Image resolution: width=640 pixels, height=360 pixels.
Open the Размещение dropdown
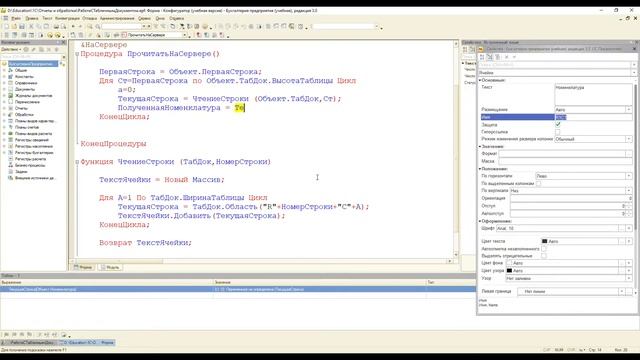coord(629,109)
